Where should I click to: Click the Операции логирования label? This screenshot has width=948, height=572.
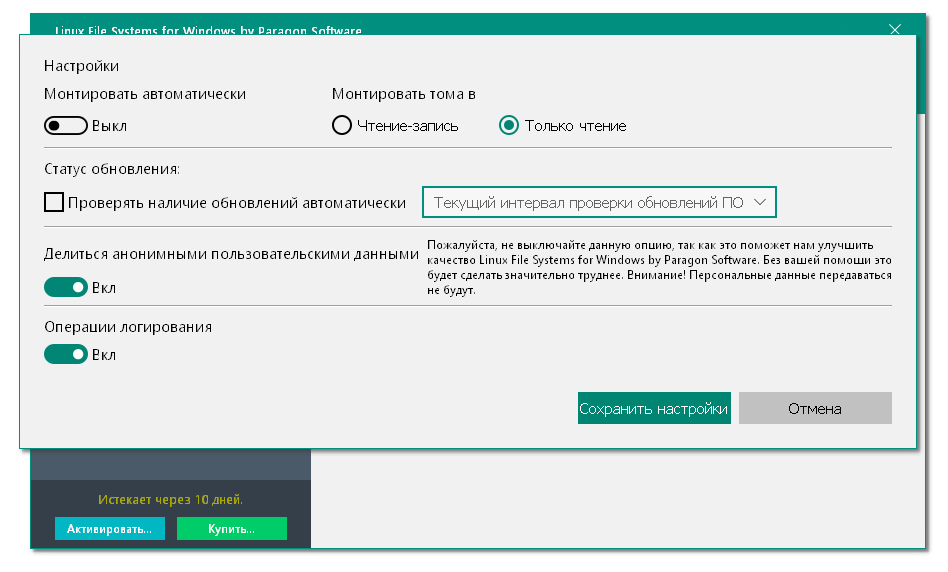128,327
